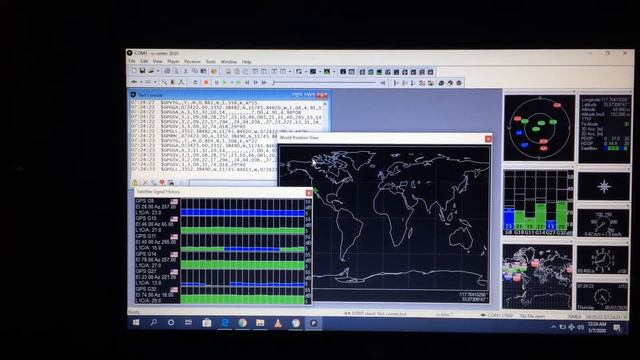The width and height of the screenshot is (640, 360).
Task: Click the New file toolbar icon
Action: point(134,71)
